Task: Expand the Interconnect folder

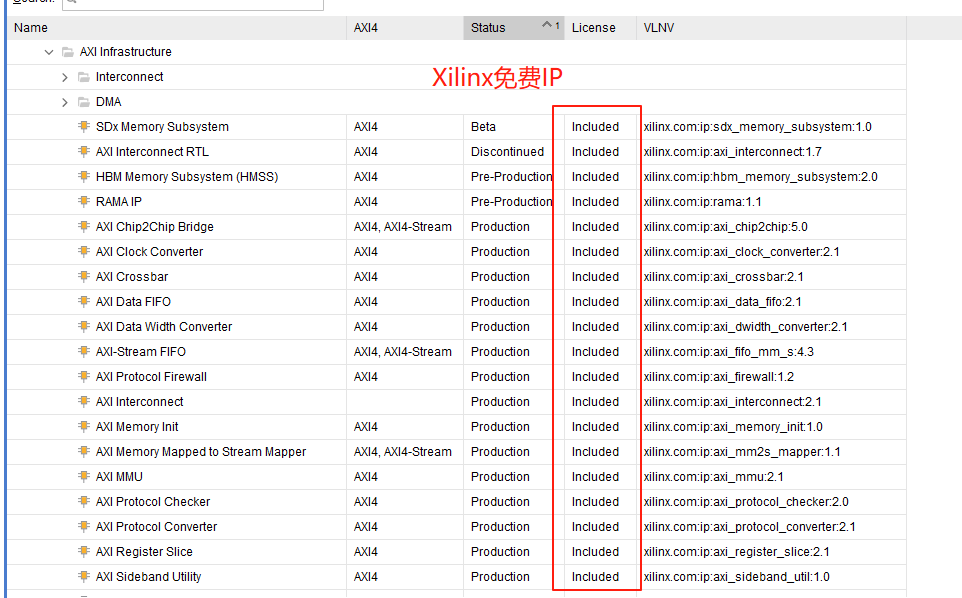Action: [64, 76]
